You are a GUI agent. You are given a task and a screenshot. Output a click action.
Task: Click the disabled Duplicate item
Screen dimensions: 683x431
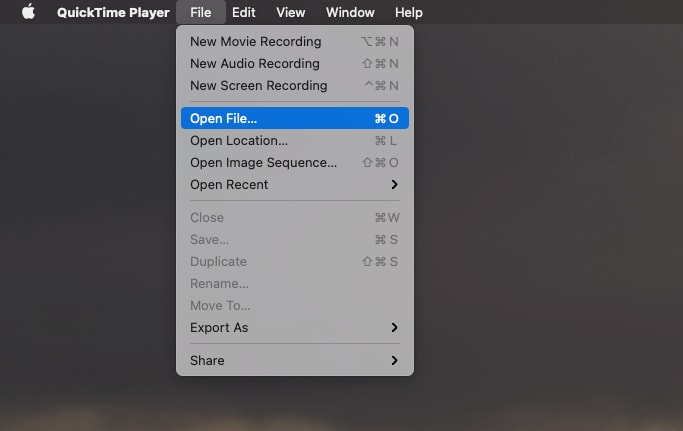click(x=295, y=261)
